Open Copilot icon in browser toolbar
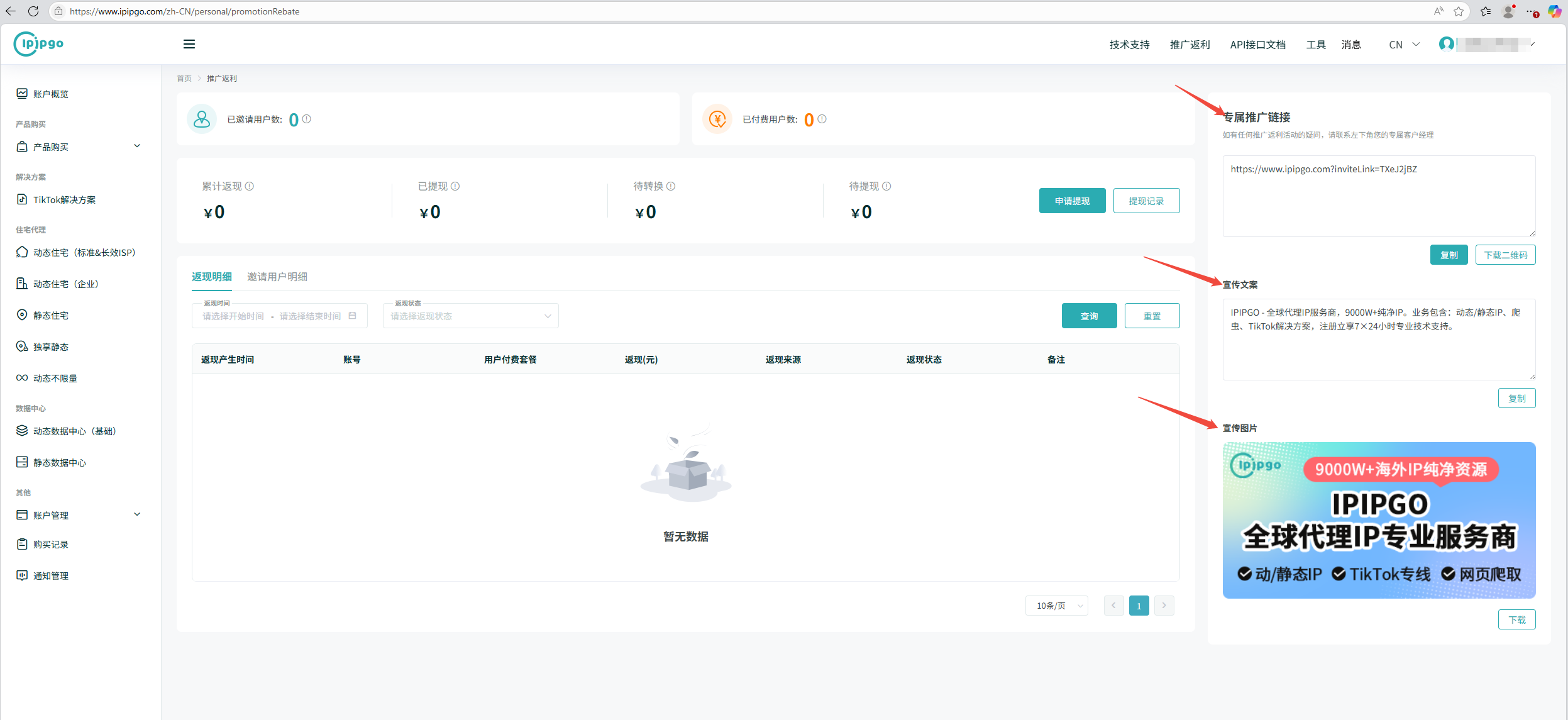This screenshot has width=1568, height=720. [1554, 11]
